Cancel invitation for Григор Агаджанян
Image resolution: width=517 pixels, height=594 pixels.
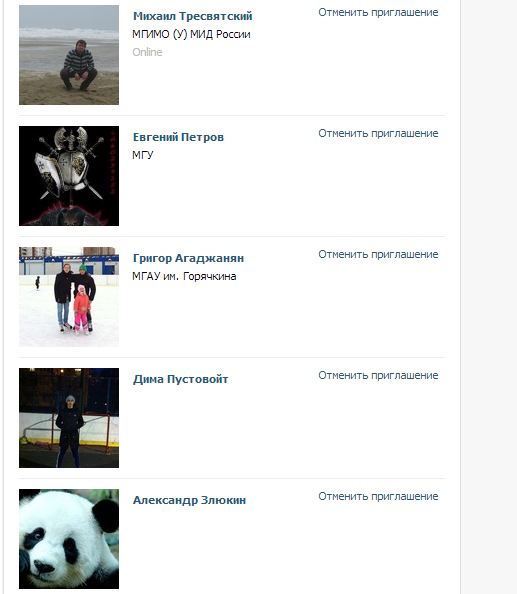(x=378, y=254)
